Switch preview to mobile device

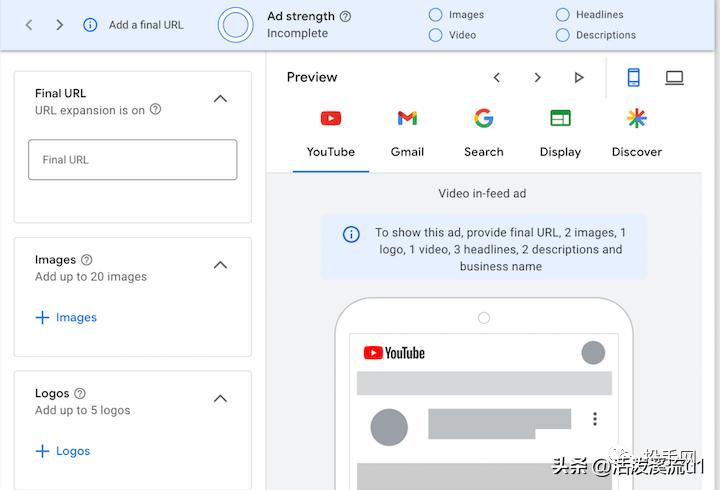[634, 77]
